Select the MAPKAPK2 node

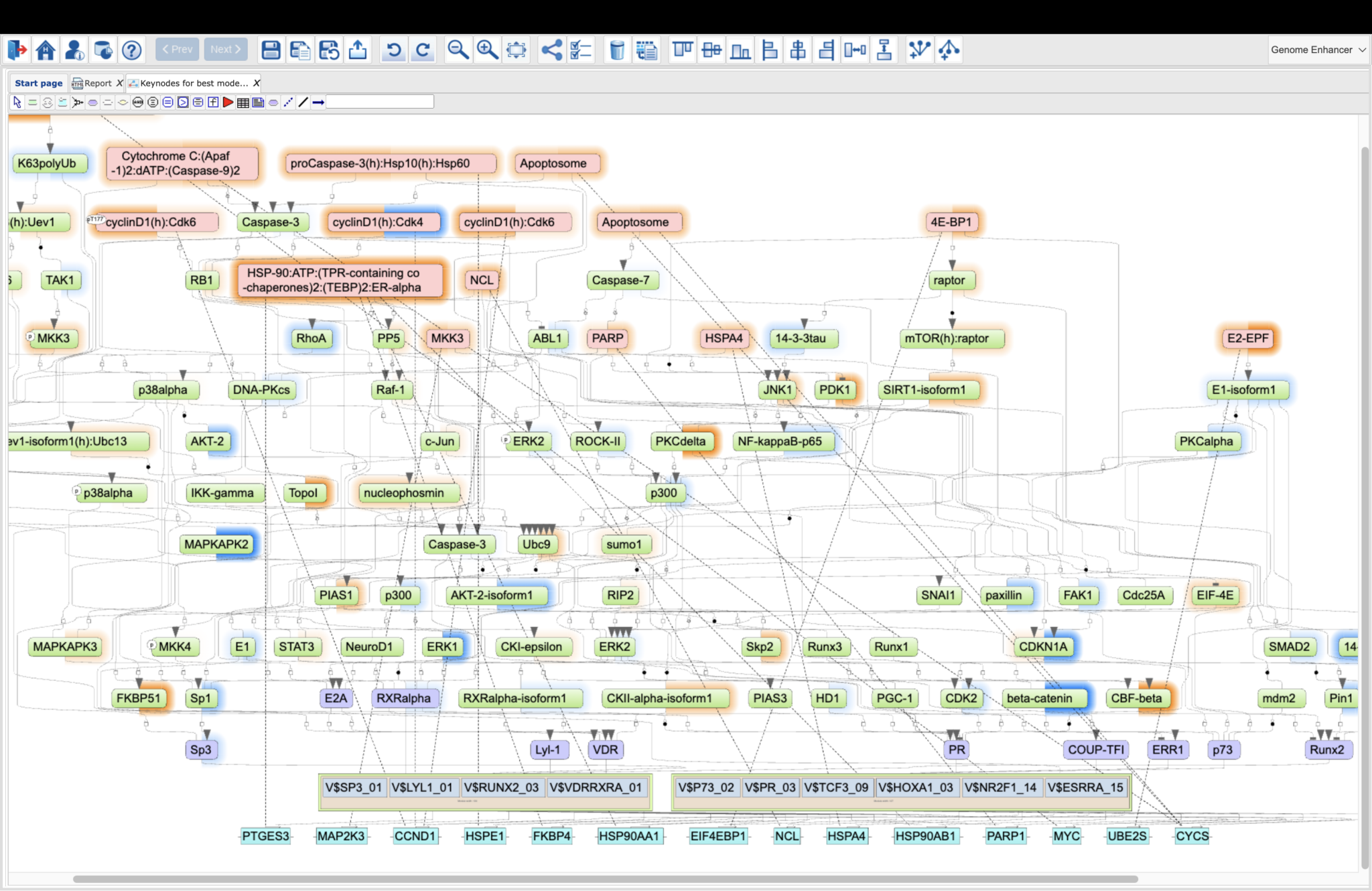pyautogui.click(x=216, y=544)
